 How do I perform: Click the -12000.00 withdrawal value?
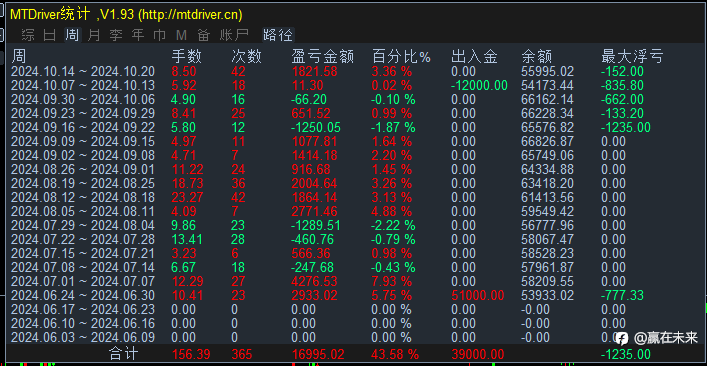479,85
